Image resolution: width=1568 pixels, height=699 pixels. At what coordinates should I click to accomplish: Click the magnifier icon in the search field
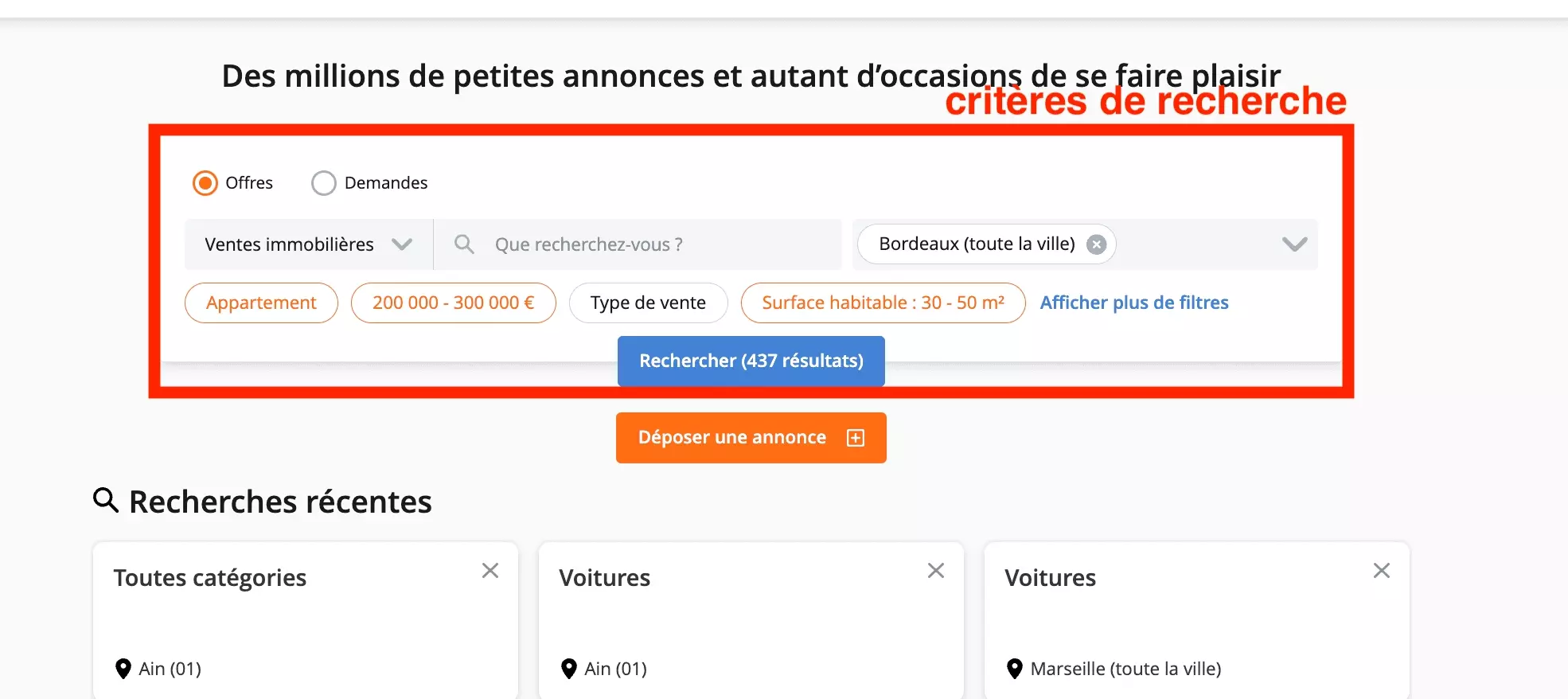[464, 244]
